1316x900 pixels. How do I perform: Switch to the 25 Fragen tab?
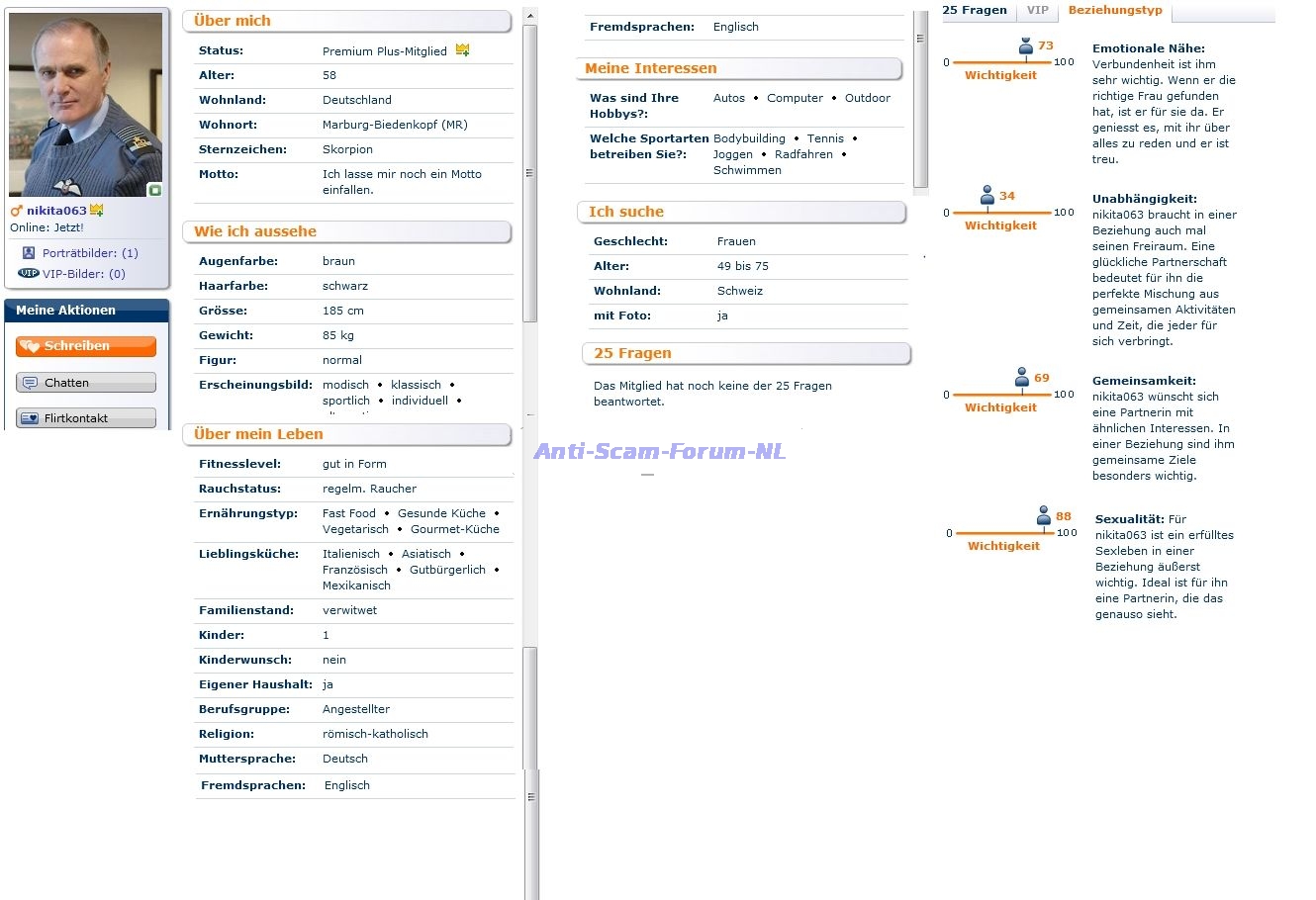[x=975, y=10]
